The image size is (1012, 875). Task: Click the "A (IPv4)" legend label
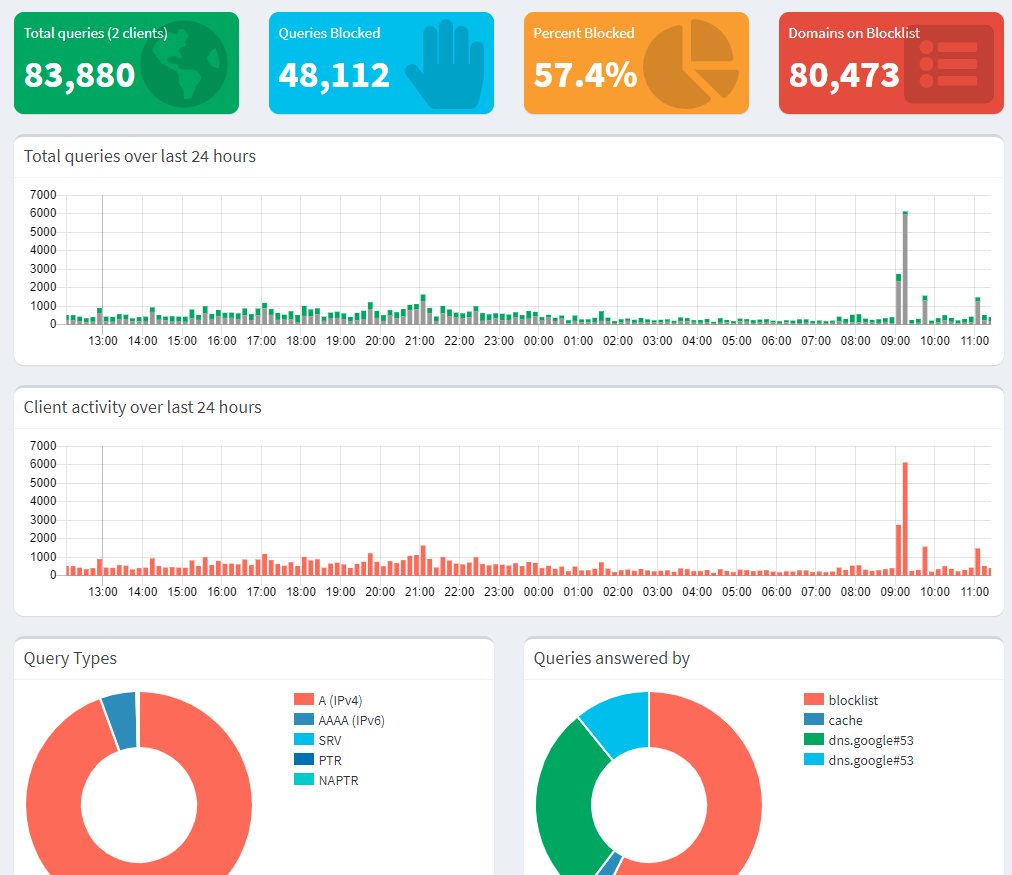(x=340, y=700)
